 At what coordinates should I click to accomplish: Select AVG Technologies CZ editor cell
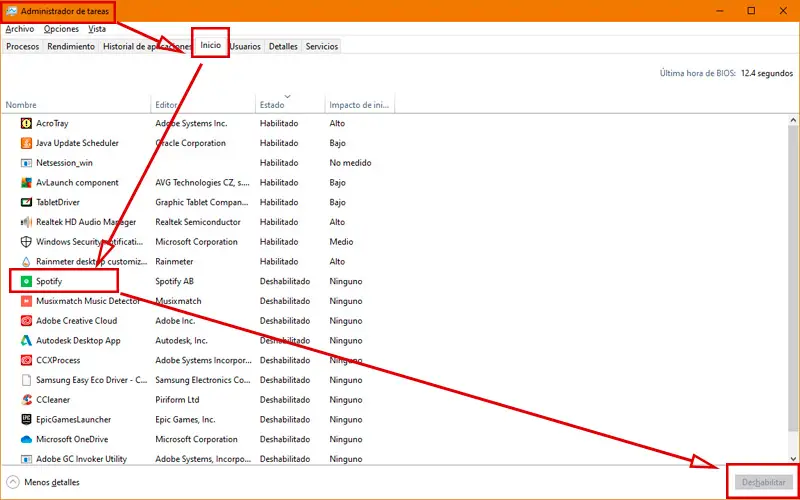[x=203, y=183]
